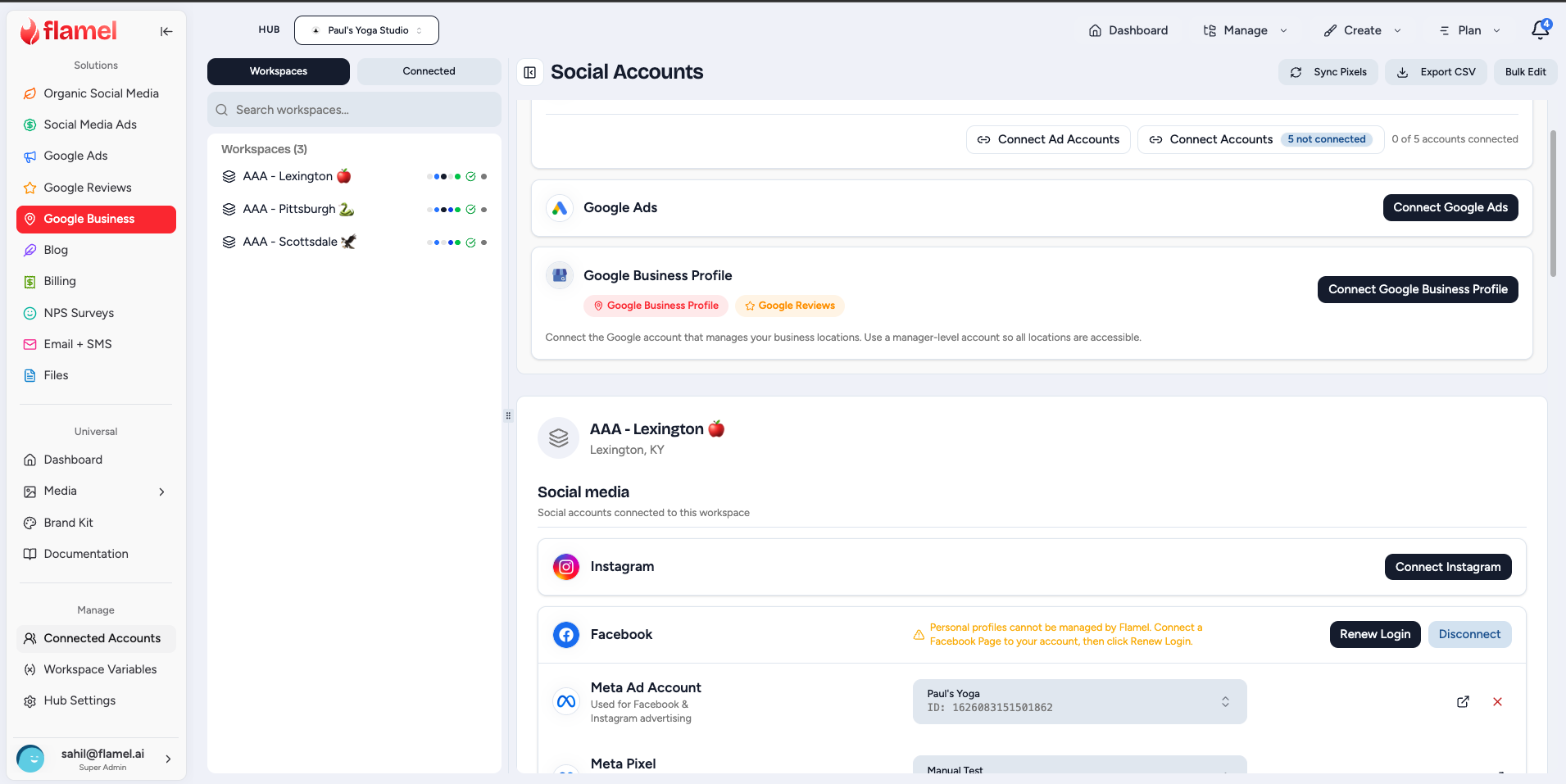Click the Google Ads logo icon
Viewport: 1566px width, 784px height.
click(560, 208)
